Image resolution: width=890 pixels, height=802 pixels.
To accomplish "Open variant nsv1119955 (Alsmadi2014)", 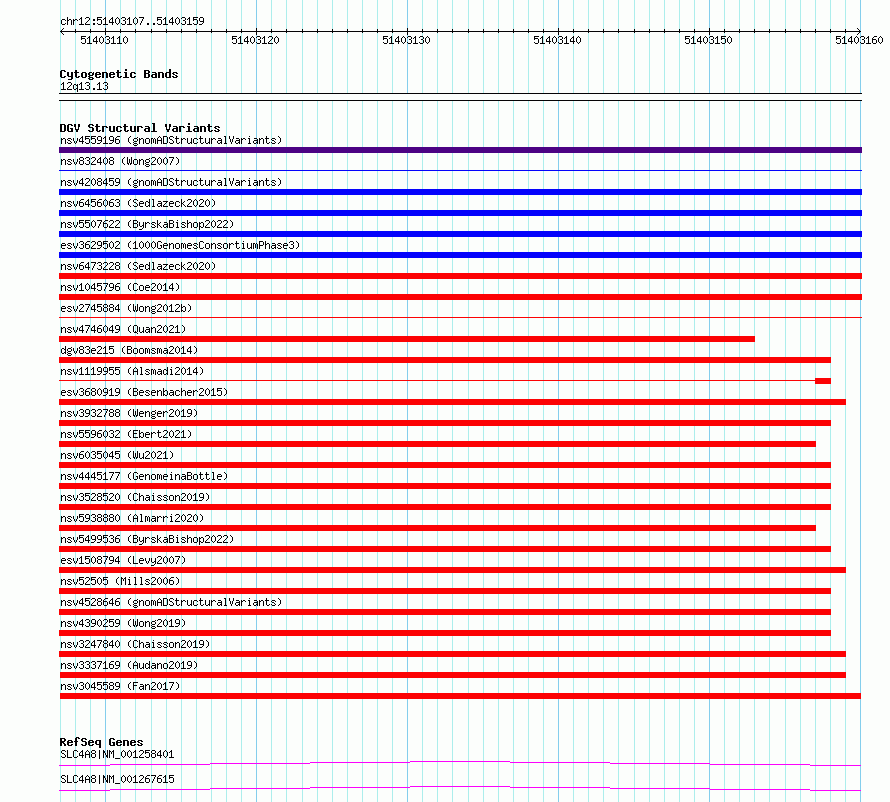I will [x=132, y=371].
